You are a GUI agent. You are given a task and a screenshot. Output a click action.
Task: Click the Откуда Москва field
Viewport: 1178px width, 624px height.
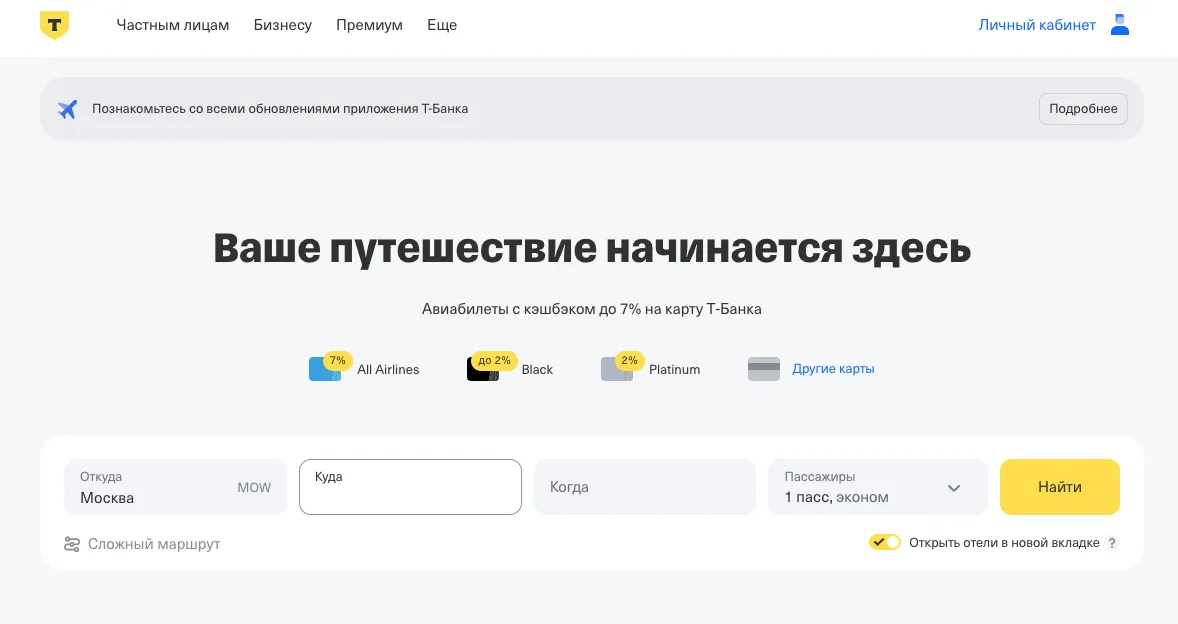pyautogui.click(x=176, y=487)
